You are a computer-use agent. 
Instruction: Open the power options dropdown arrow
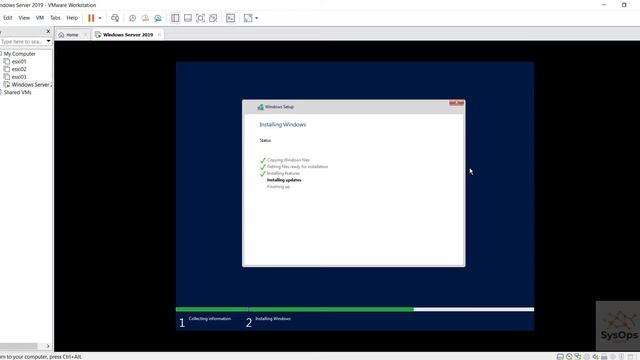click(100, 18)
